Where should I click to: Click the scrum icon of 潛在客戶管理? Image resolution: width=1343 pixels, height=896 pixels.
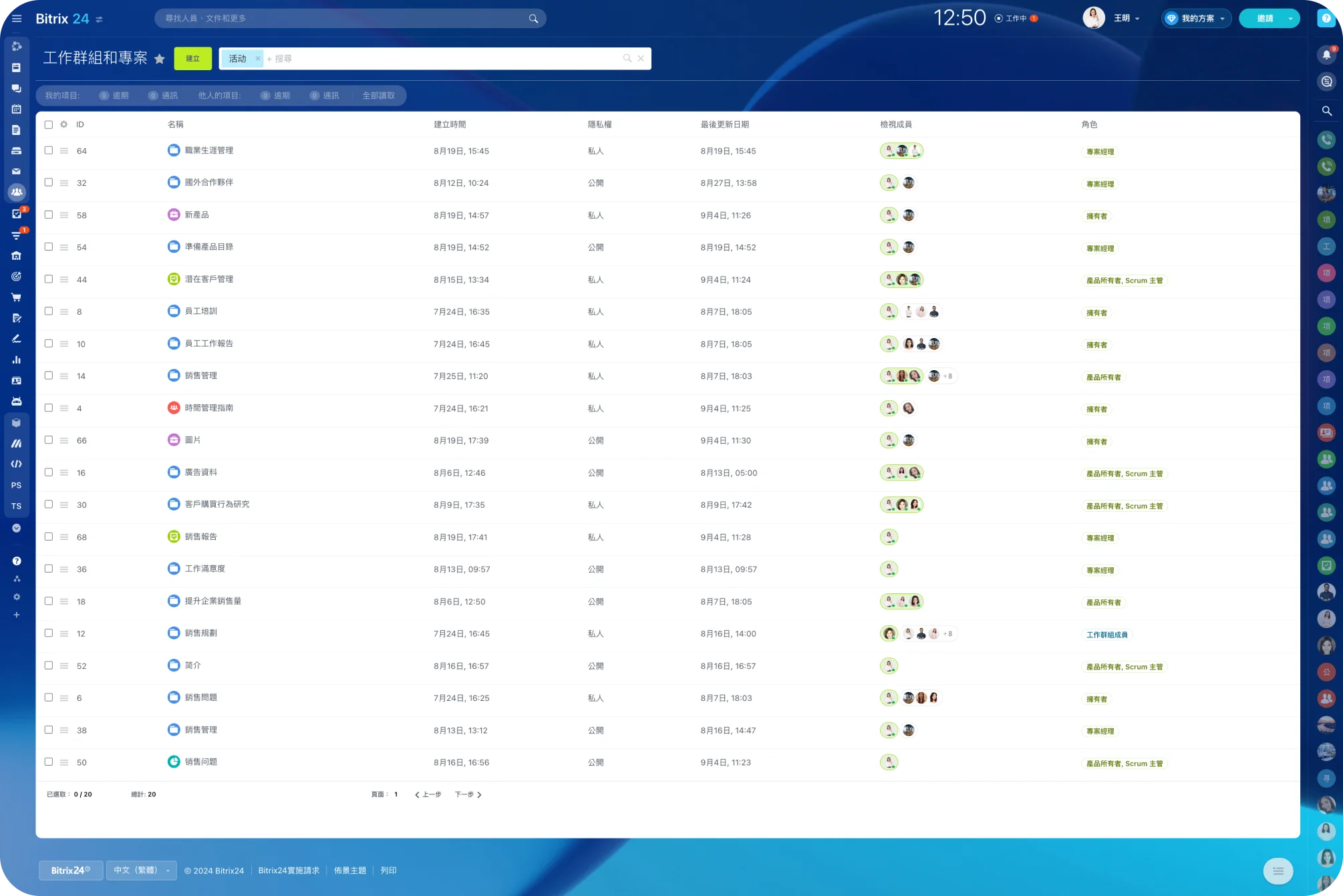point(174,279)
